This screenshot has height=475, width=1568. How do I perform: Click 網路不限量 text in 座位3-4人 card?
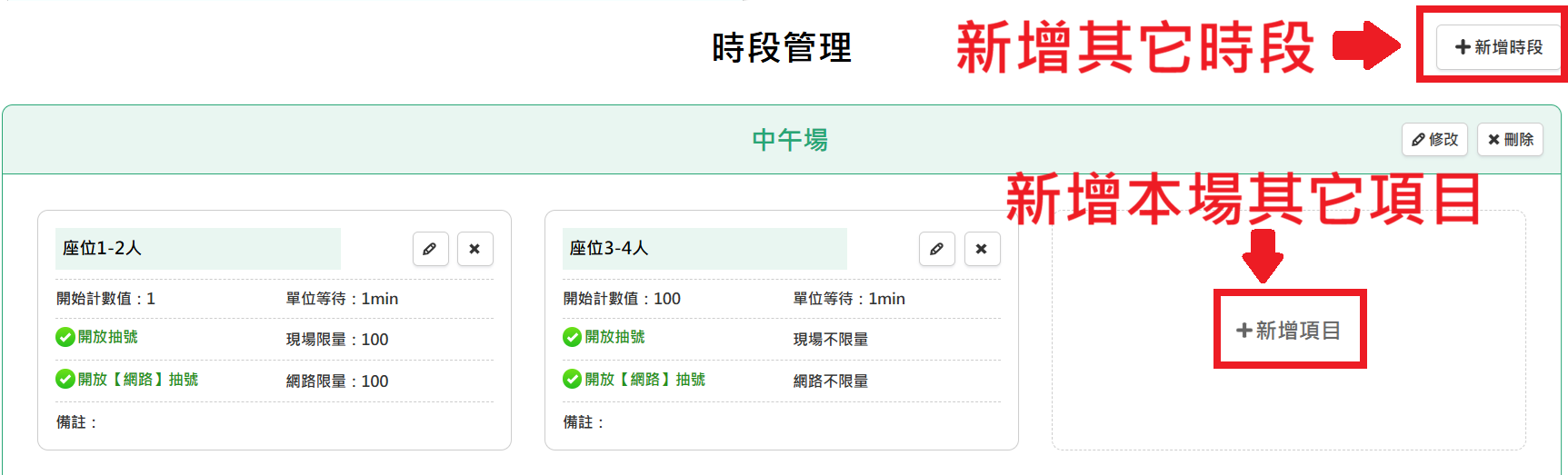830,381
